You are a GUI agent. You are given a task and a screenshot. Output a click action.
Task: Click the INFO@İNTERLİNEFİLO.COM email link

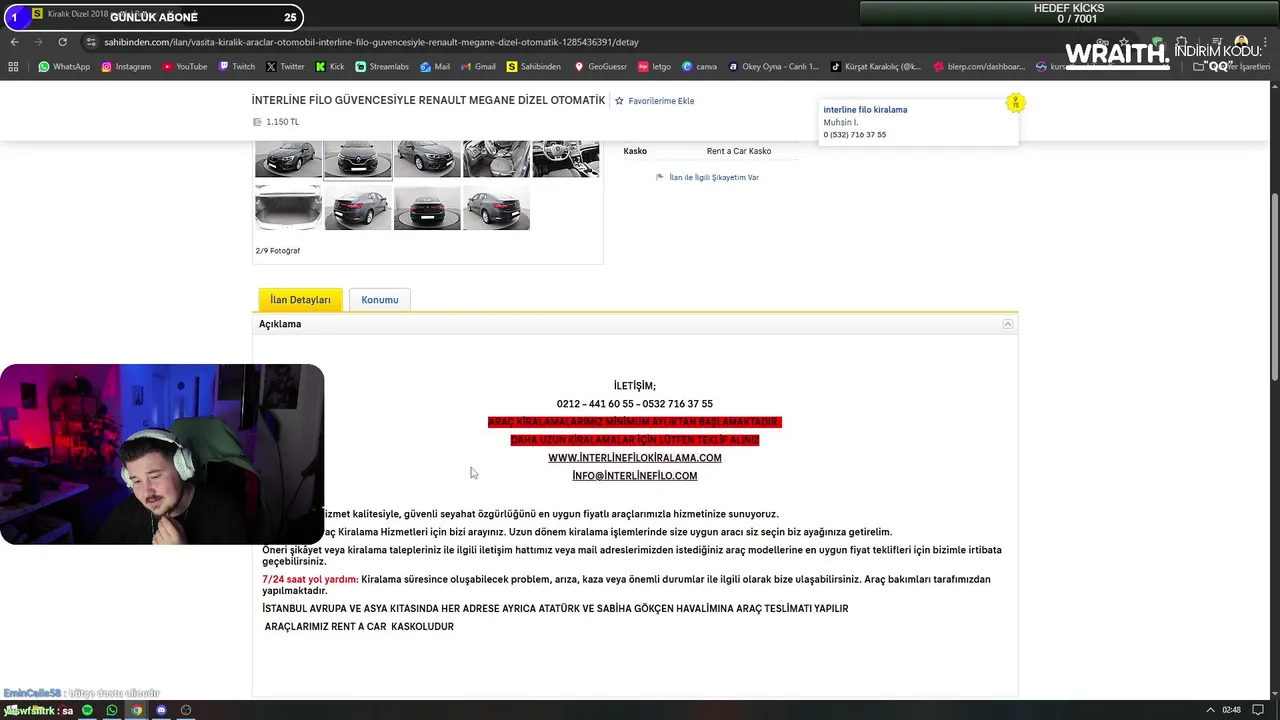click(635, 476)
